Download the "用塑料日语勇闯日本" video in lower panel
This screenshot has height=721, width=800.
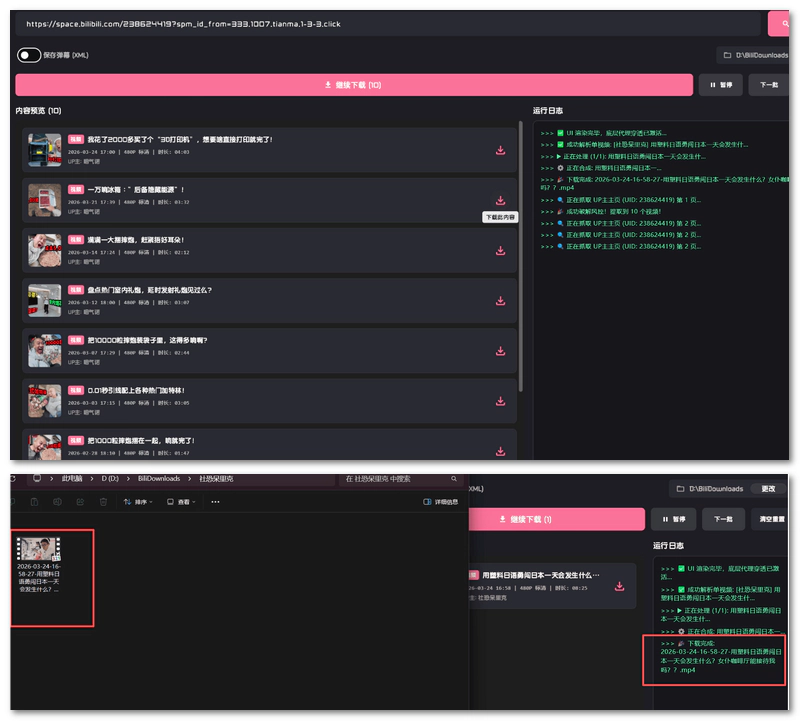coord(619,586)
